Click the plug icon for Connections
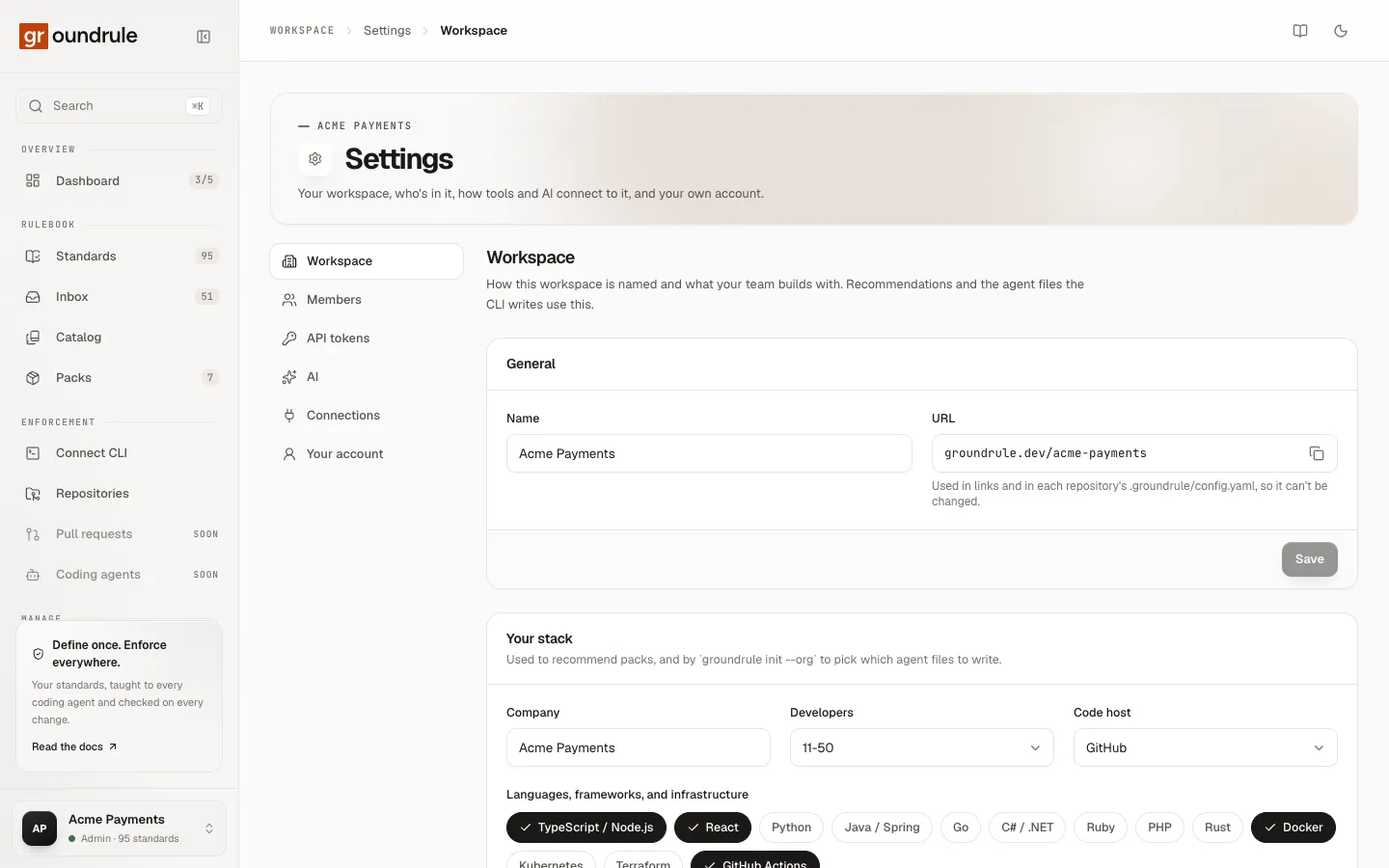Viewport: 1389px width, 868px height. pos(289,416)
